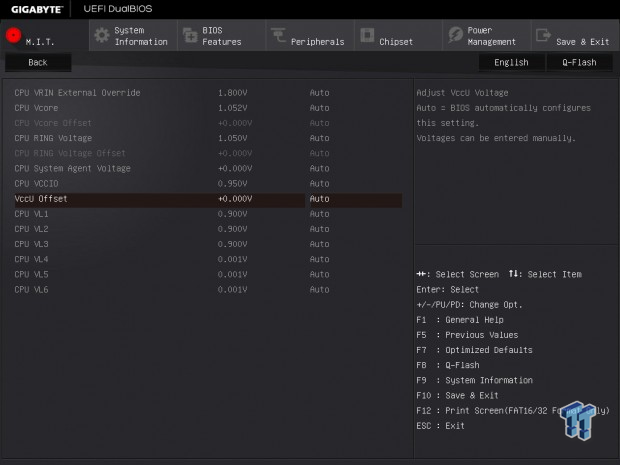The image size is (620, 465).
Task: Click the Save & Exit door icon
Action: pyautogui.click(x=543, y=35)
